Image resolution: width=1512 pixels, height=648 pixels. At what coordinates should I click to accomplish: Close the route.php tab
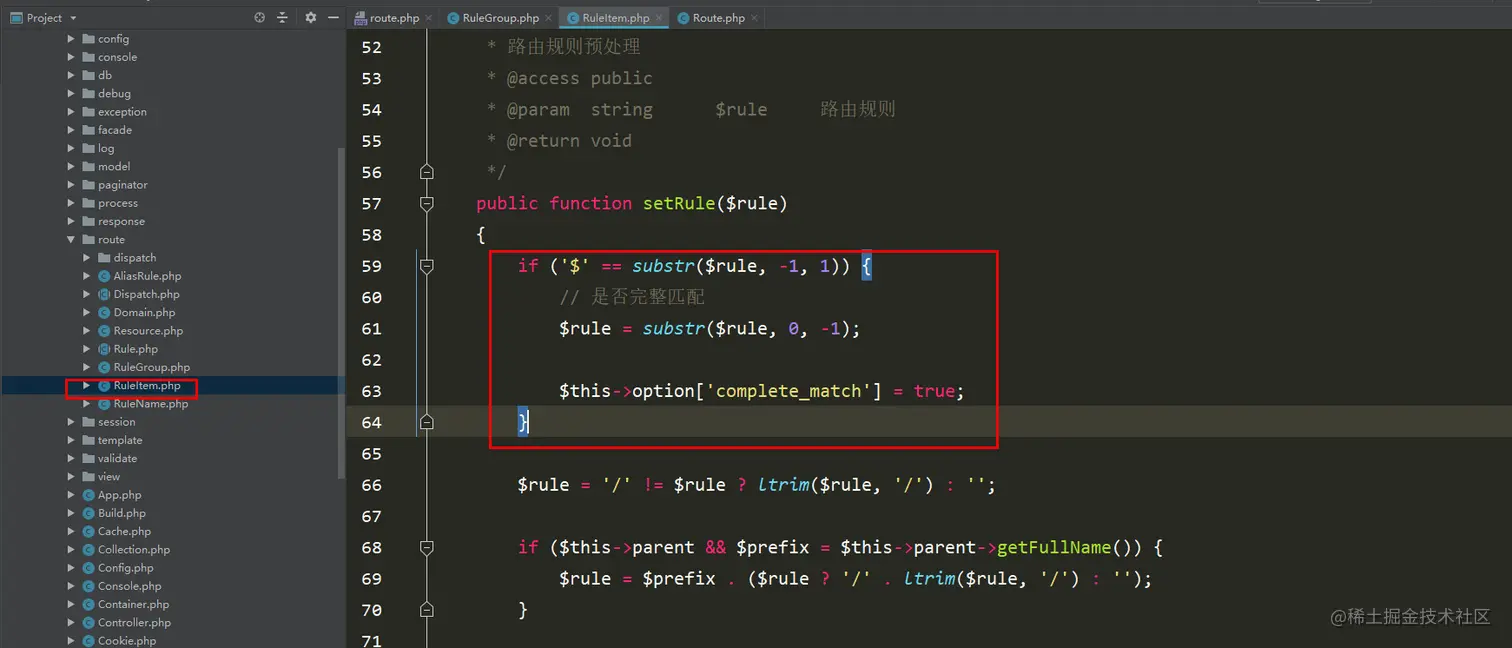click(x=429, y=18)
